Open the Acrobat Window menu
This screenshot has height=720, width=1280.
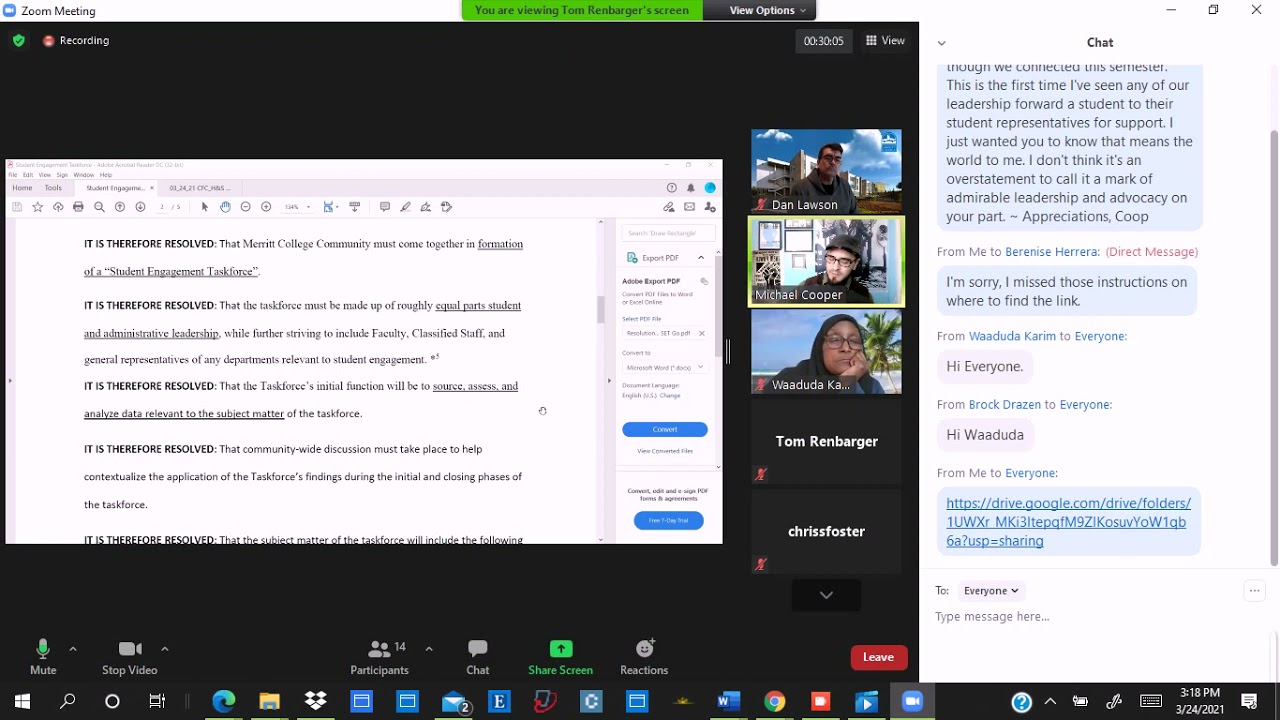(83, 175)
